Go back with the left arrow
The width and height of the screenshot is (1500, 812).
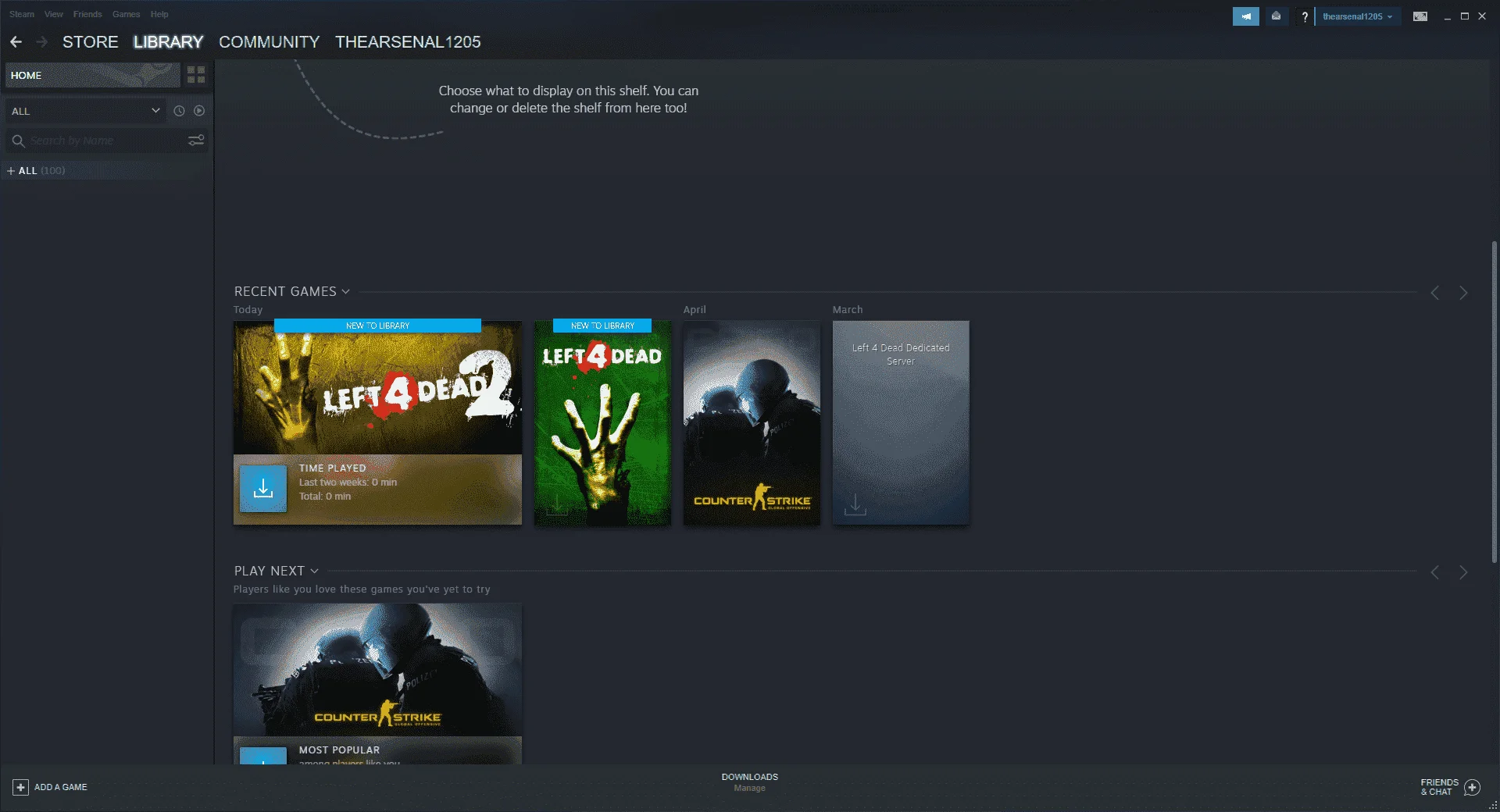(16, 41)
